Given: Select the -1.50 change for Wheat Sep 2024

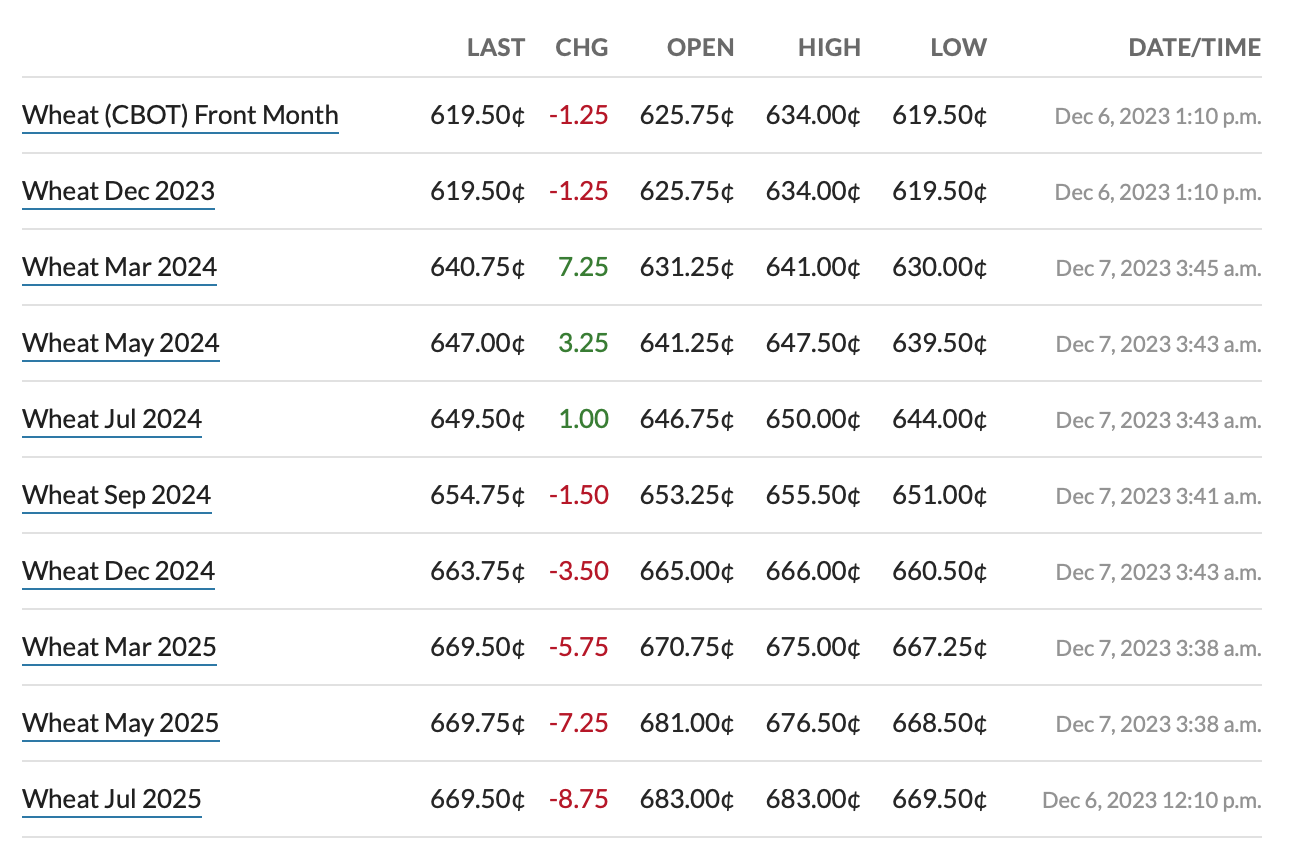Looking at the screenshot, I should [578, 496].
